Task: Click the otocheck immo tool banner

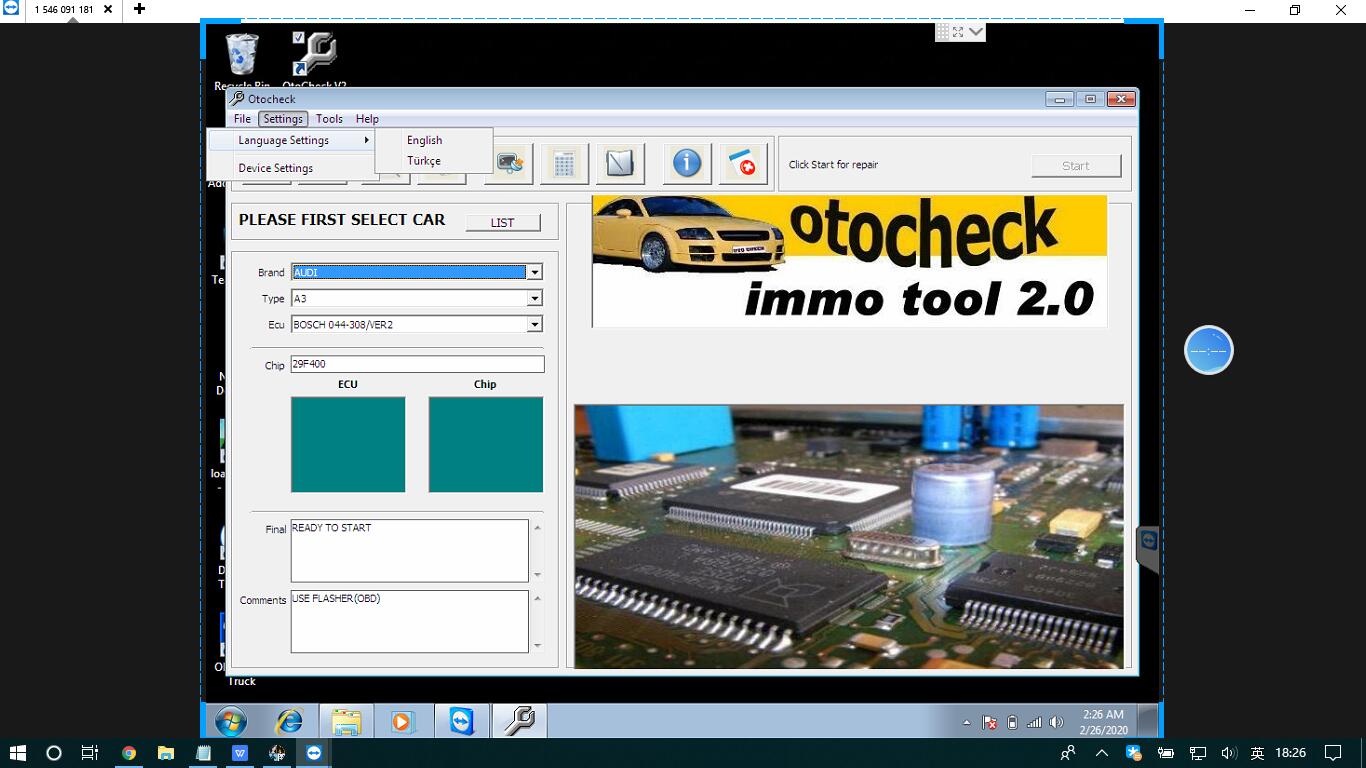Action: (849, 261)
